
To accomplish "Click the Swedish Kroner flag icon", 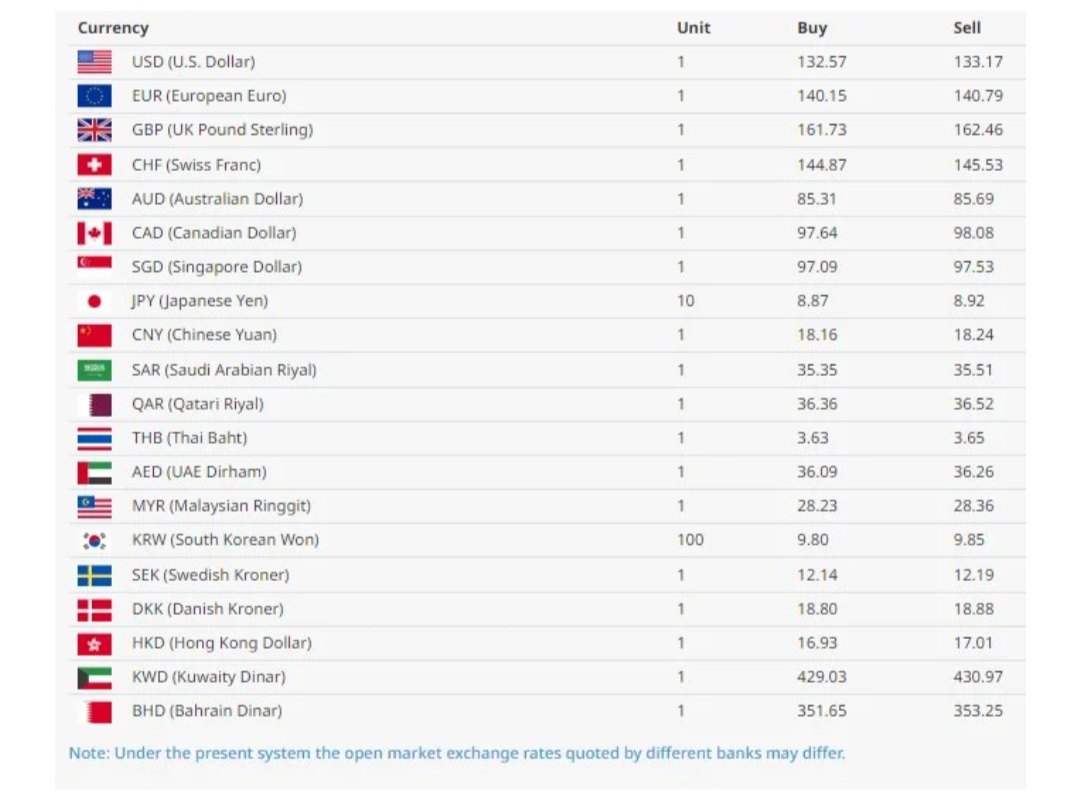I will [x=94, y=575].
